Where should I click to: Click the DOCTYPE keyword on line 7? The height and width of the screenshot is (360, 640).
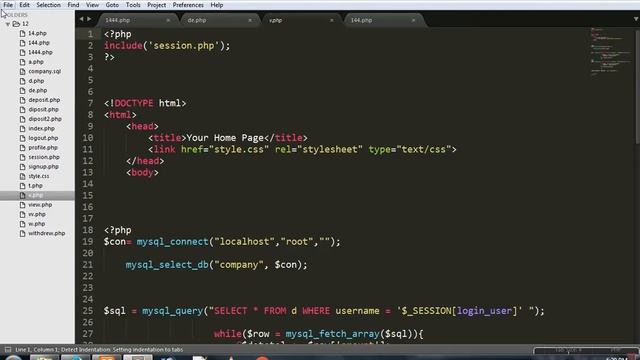click(x=134, y=103)
